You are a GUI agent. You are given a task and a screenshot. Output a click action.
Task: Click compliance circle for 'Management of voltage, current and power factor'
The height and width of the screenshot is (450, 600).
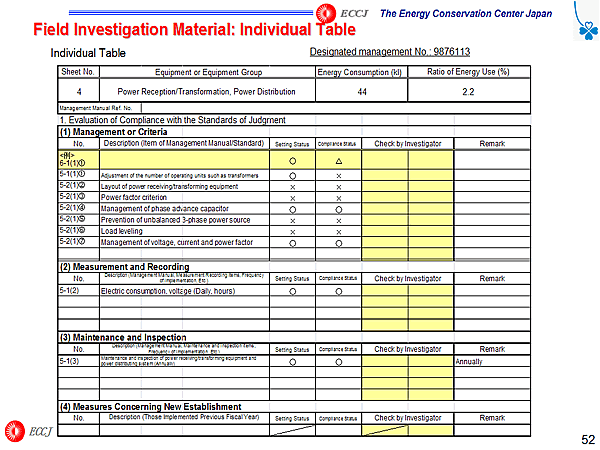click(x=339, y=243)
